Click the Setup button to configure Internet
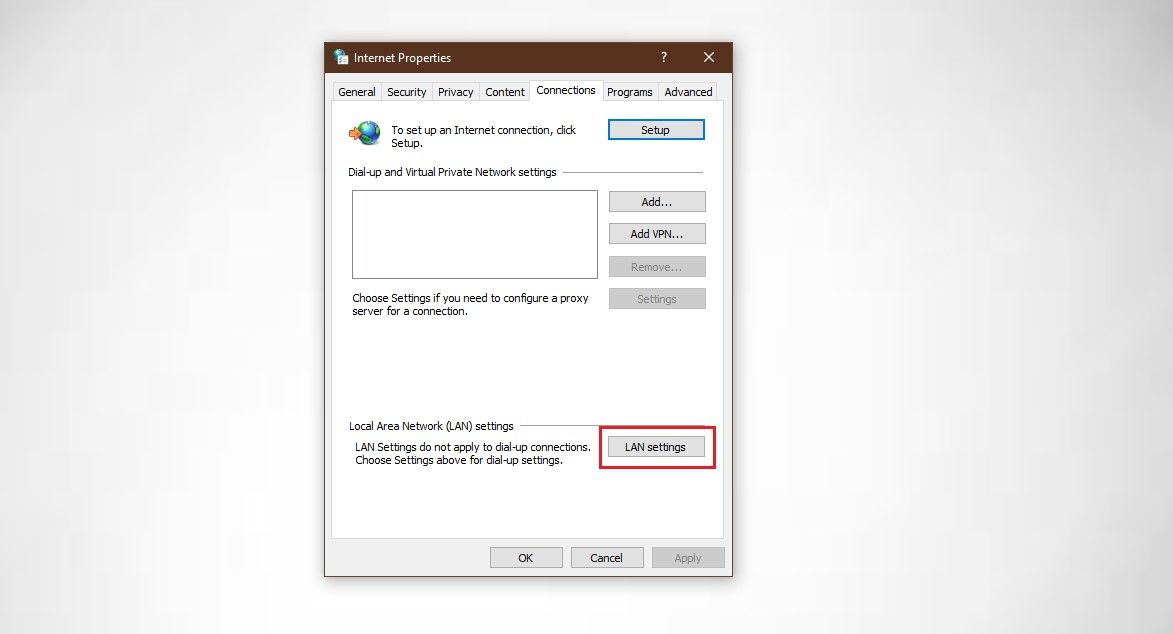This screenshot has width=1173, height=634. tap(655, 129)
